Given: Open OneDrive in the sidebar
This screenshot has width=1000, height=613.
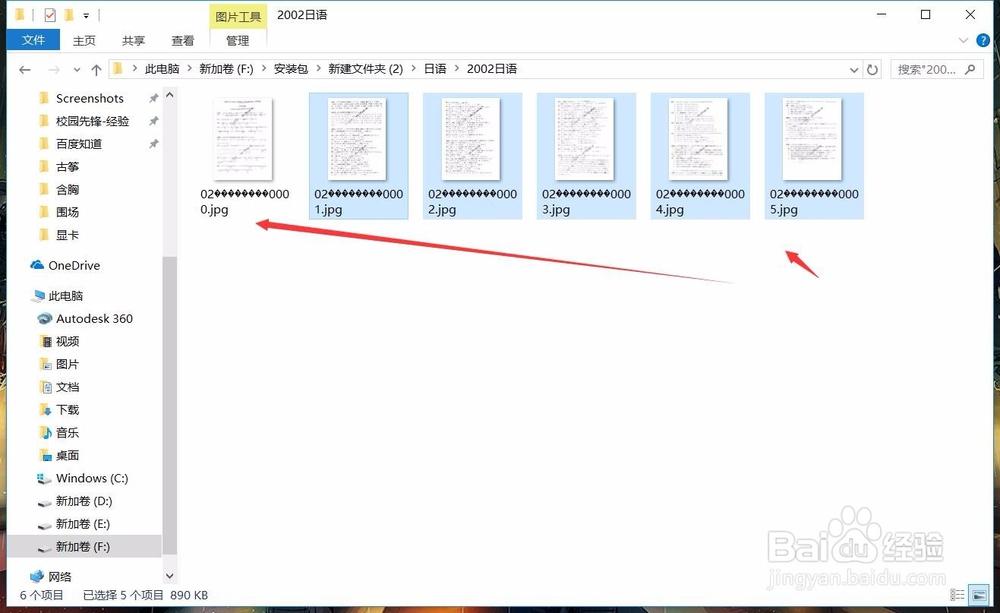Looking at the screenshot, I should [x=72, y=265].
